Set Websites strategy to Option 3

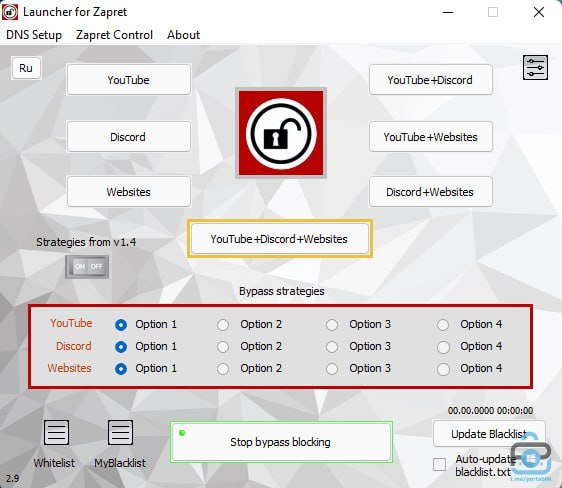click(x=332, y=369)
